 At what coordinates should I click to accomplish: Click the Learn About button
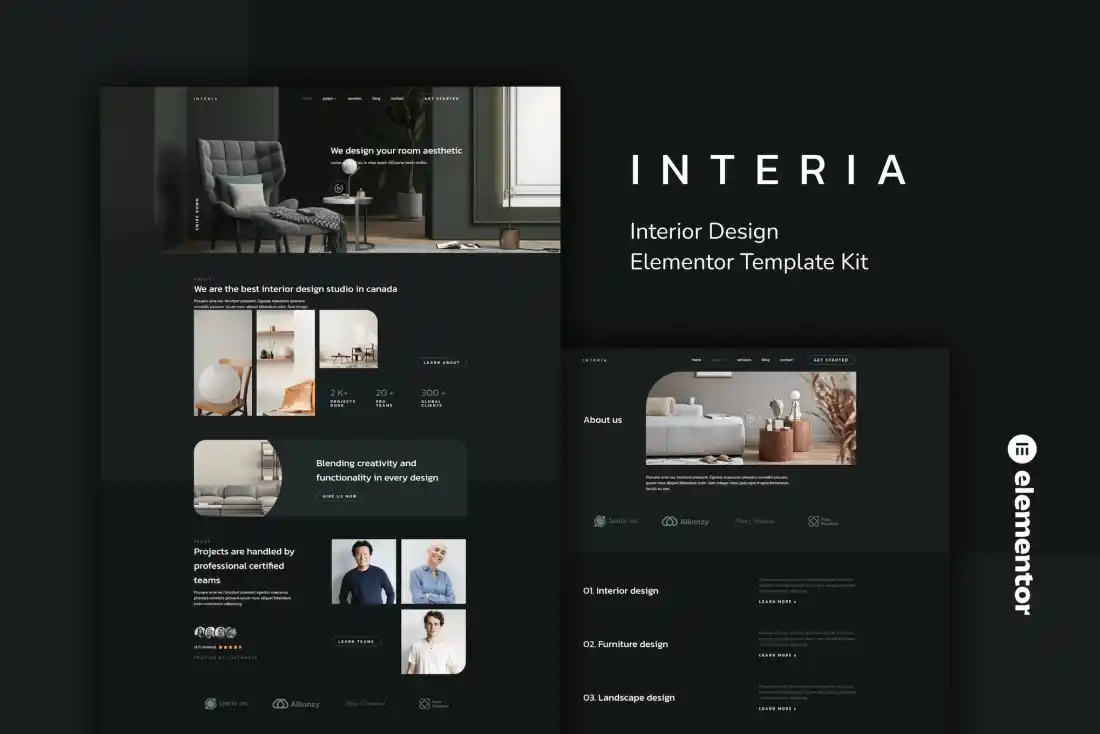coord(441,363)
